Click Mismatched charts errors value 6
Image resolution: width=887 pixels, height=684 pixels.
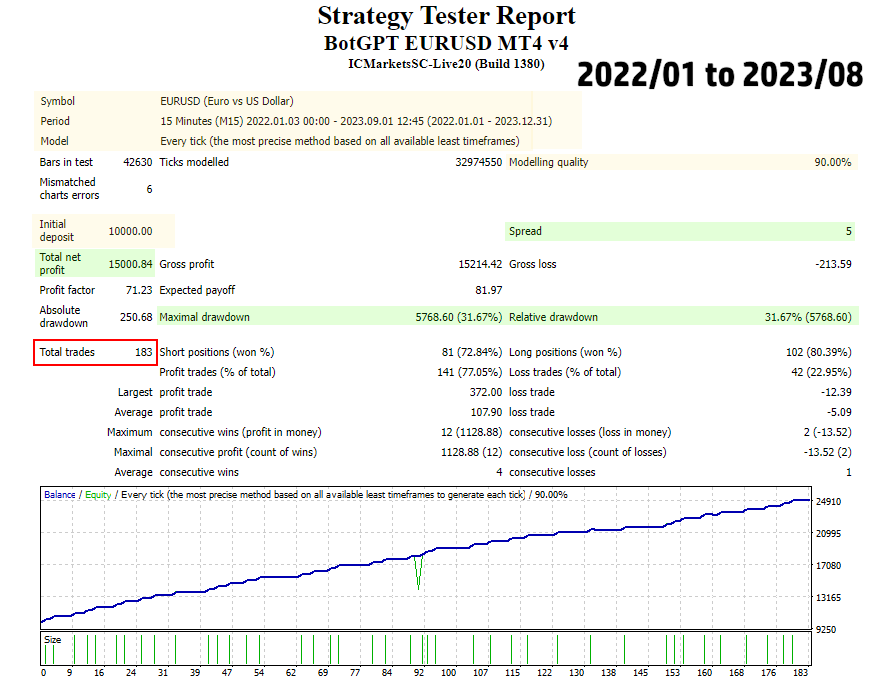pyautogui.click(x=149, y=189)
